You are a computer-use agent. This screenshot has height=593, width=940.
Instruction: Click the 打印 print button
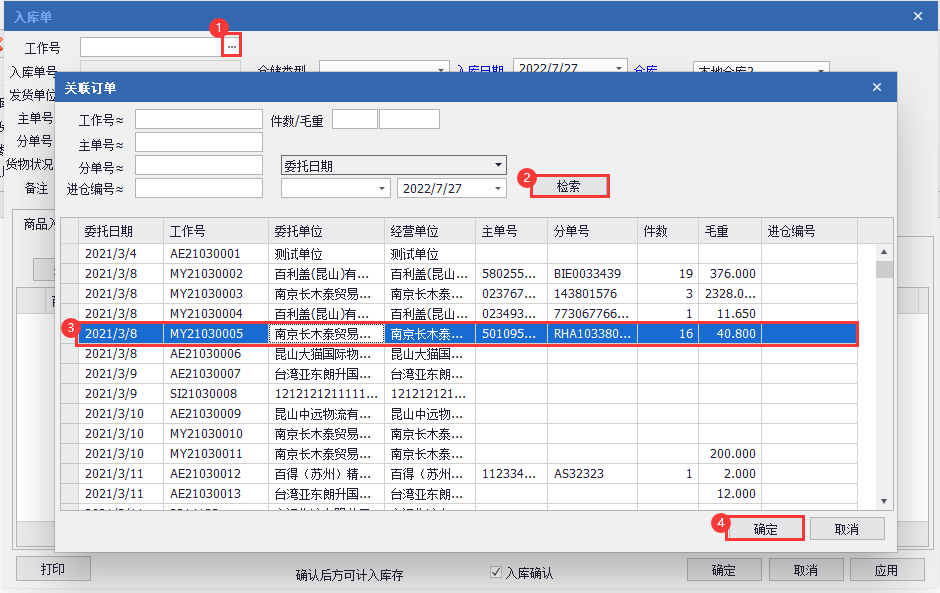pyautogui.click(x=53, y=569)
